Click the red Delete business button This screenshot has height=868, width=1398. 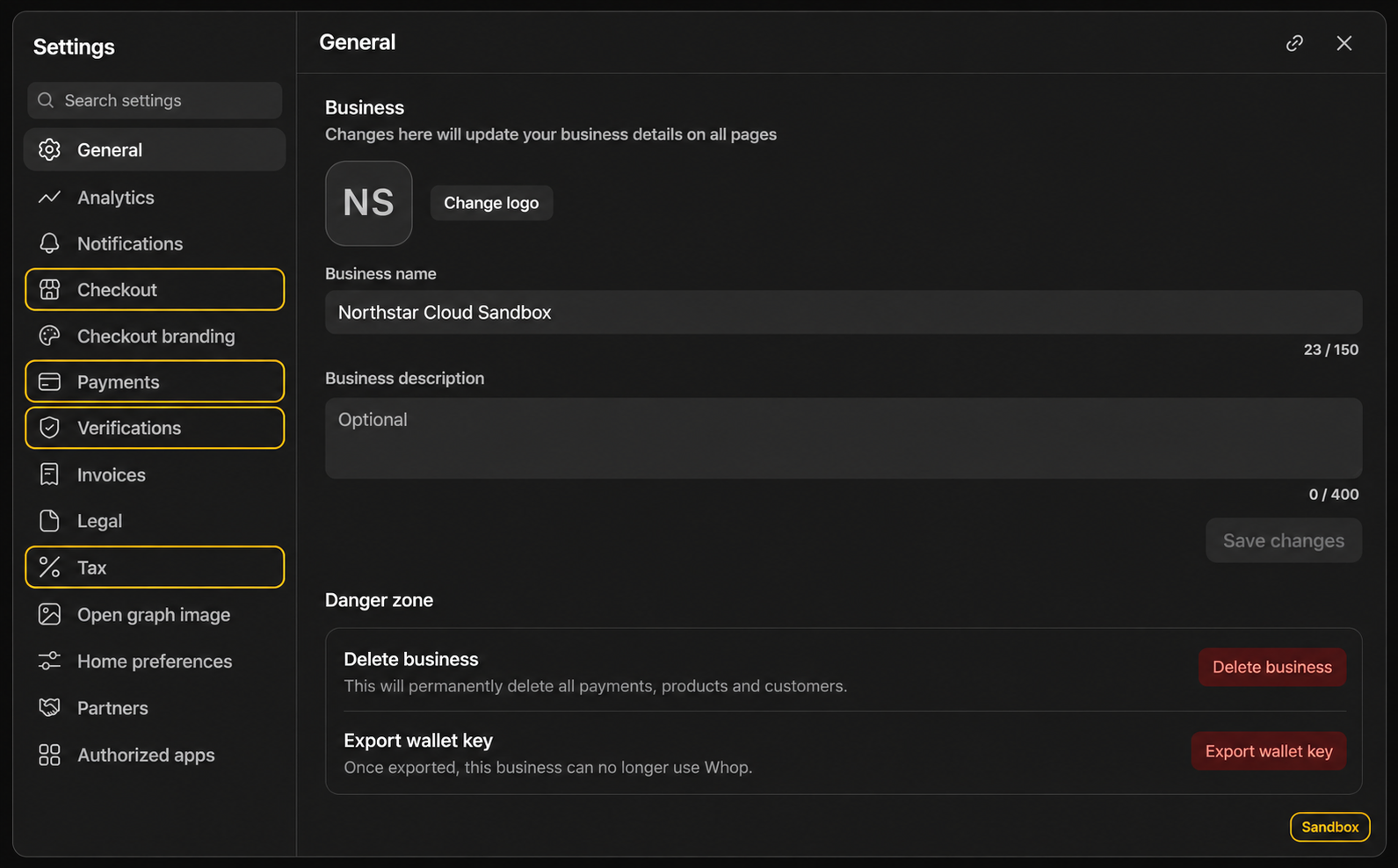(1272, 667)
